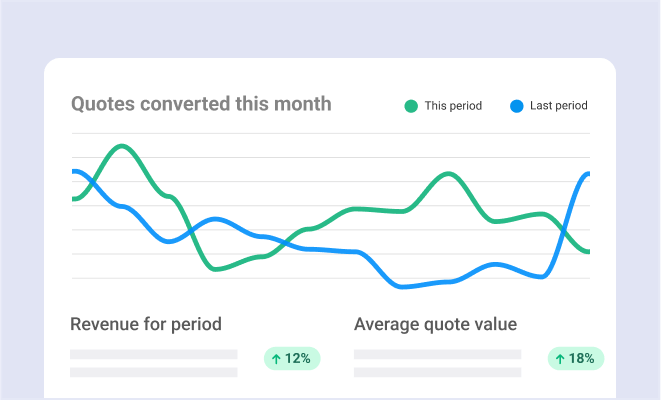This screenshot has height=400, width=661.
Task: Click the blue Last period legend dot
Action: [517, 105]
